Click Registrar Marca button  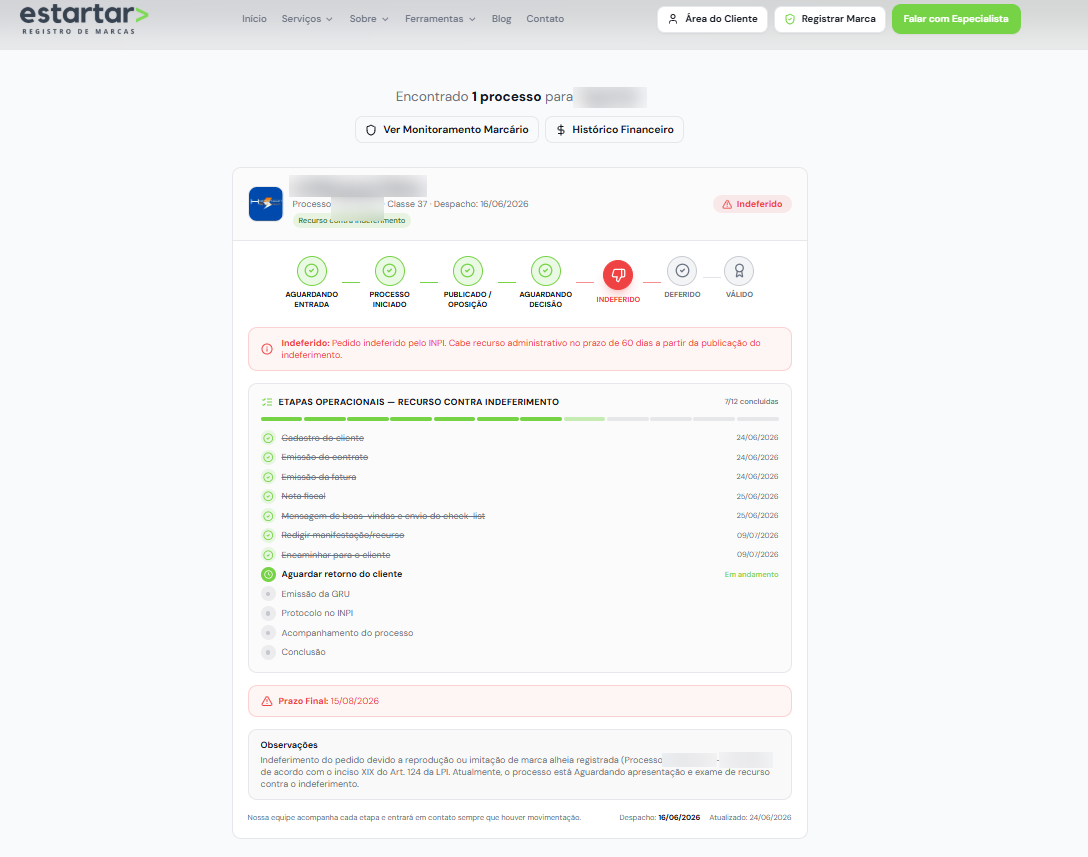(x=830, y=19)
